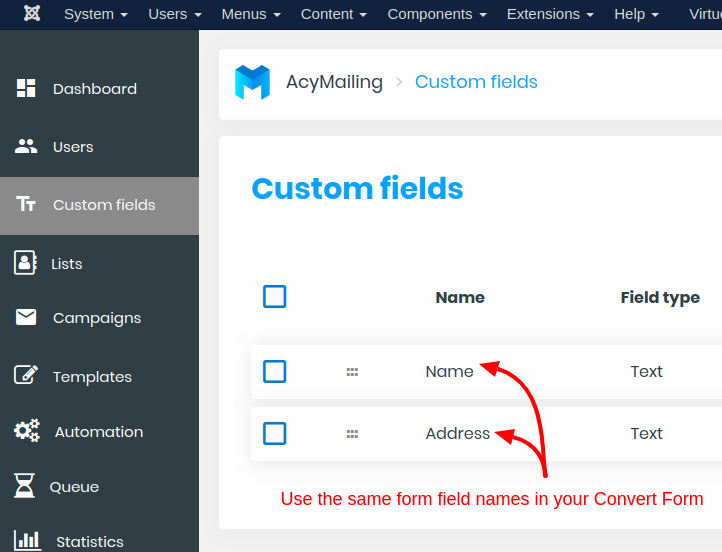Open the Address custom field
The width and height of the screenshot is (722, 552).
coord(458,434)
